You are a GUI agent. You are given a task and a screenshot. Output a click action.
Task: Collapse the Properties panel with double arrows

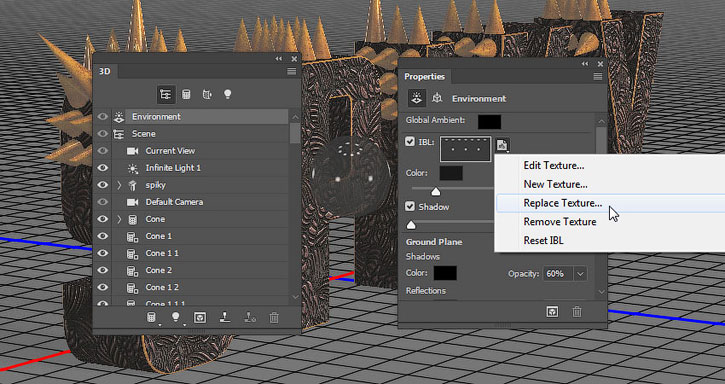(585, 64)
